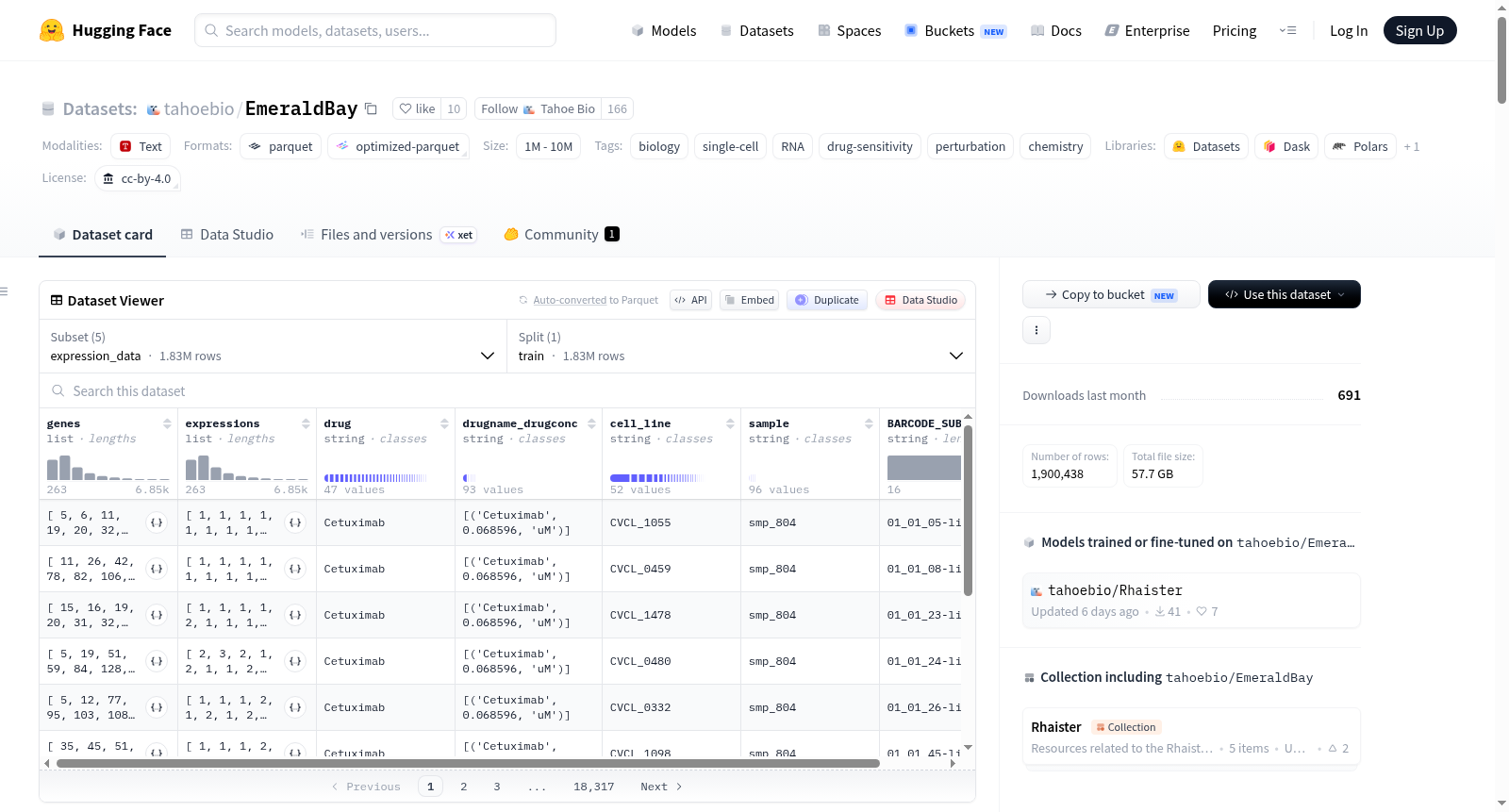1509x812 pixels.
Task: Open the tahoebio/Rhaister model card
Action: click(x=1191, y=600)
